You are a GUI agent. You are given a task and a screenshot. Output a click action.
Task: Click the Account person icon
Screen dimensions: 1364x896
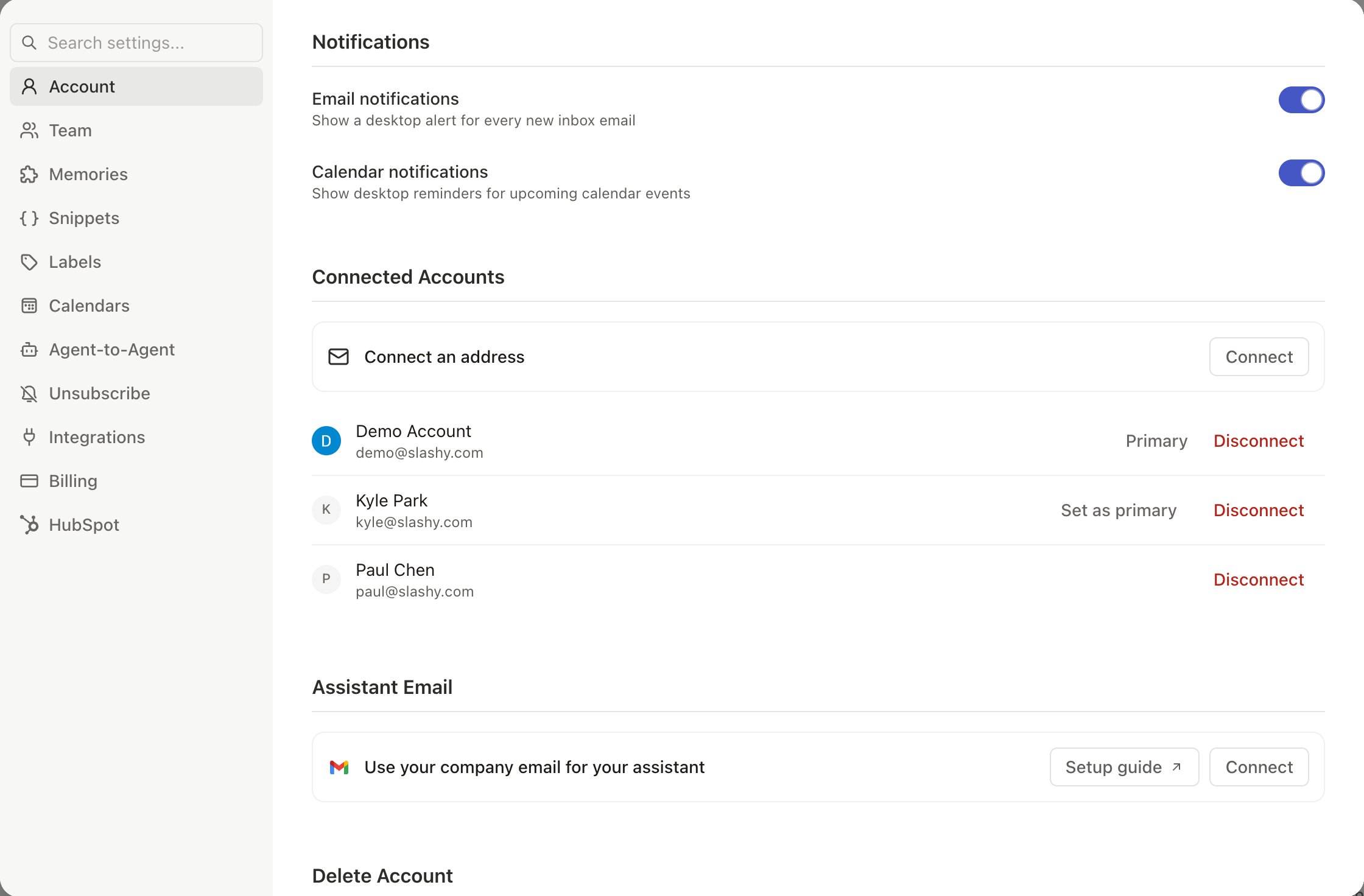29,86
